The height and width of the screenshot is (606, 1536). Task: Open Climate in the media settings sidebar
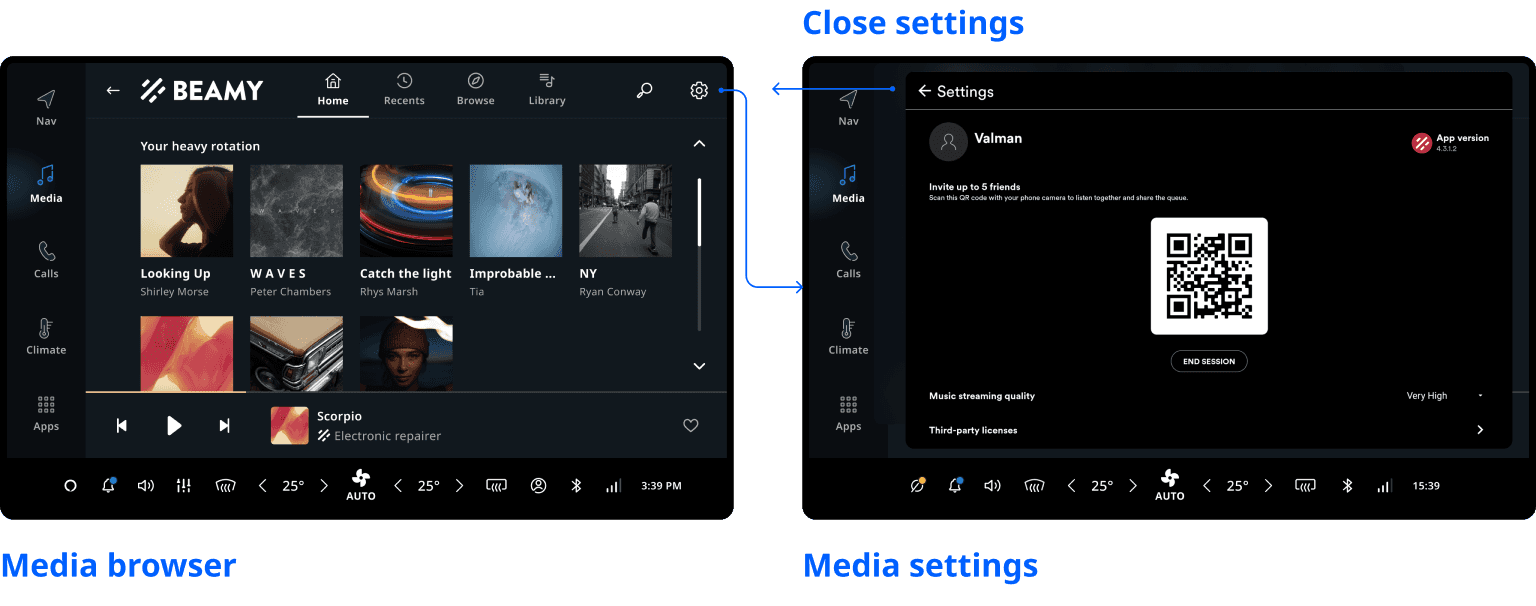point(848,336)
